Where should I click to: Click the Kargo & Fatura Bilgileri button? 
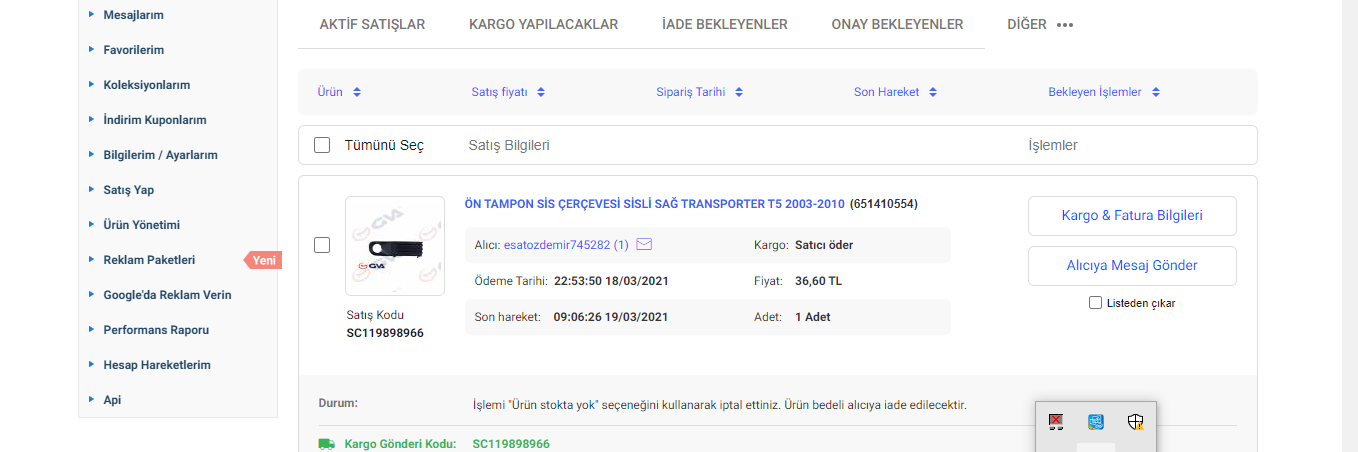pos(1132,216)
